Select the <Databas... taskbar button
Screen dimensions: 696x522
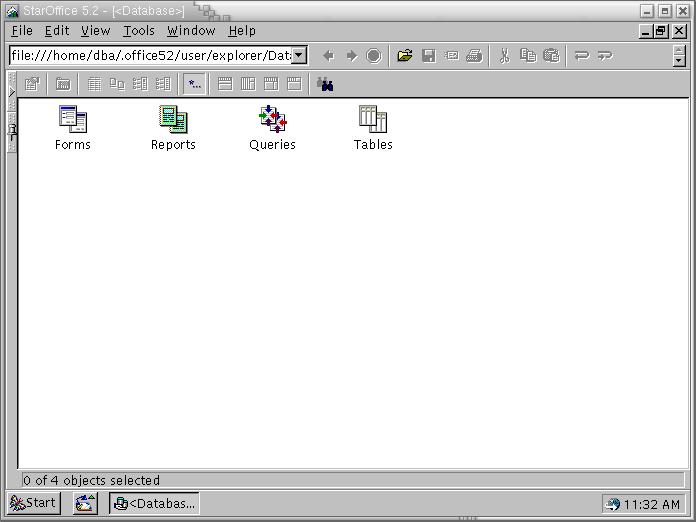click(x=154, y=503)
